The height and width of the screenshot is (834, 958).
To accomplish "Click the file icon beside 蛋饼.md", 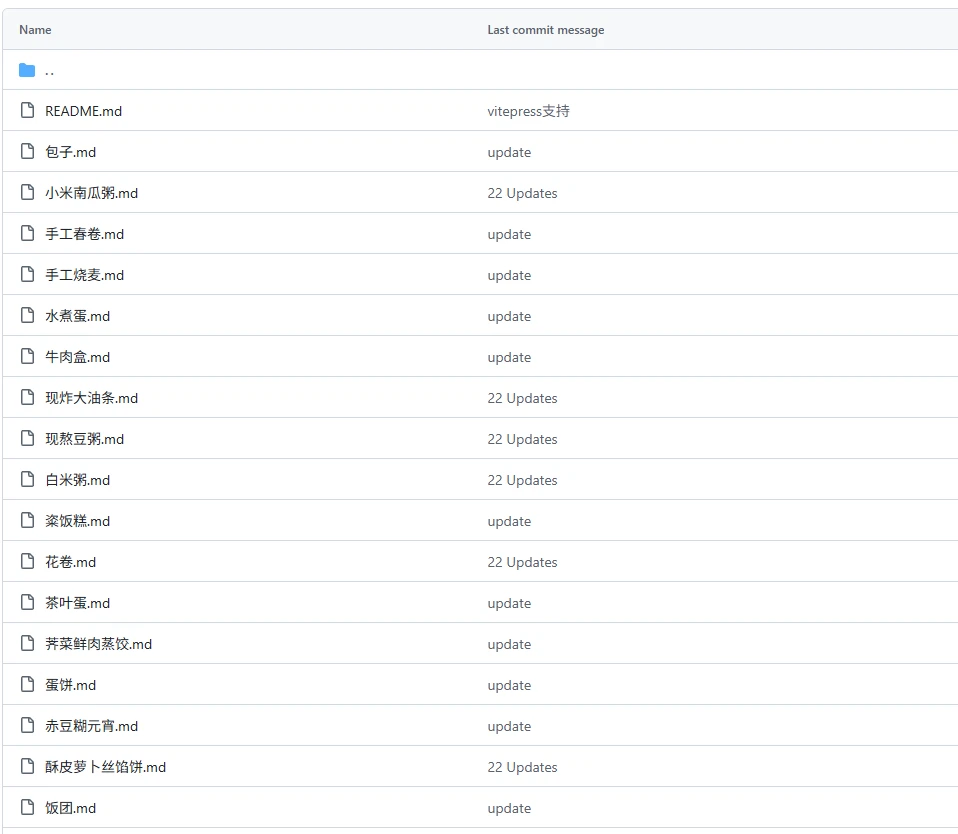I will point(27,685).
